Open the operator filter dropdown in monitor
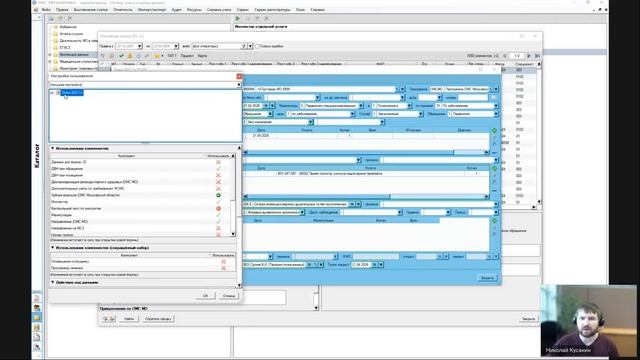The image size is (640, 360). 250,46
